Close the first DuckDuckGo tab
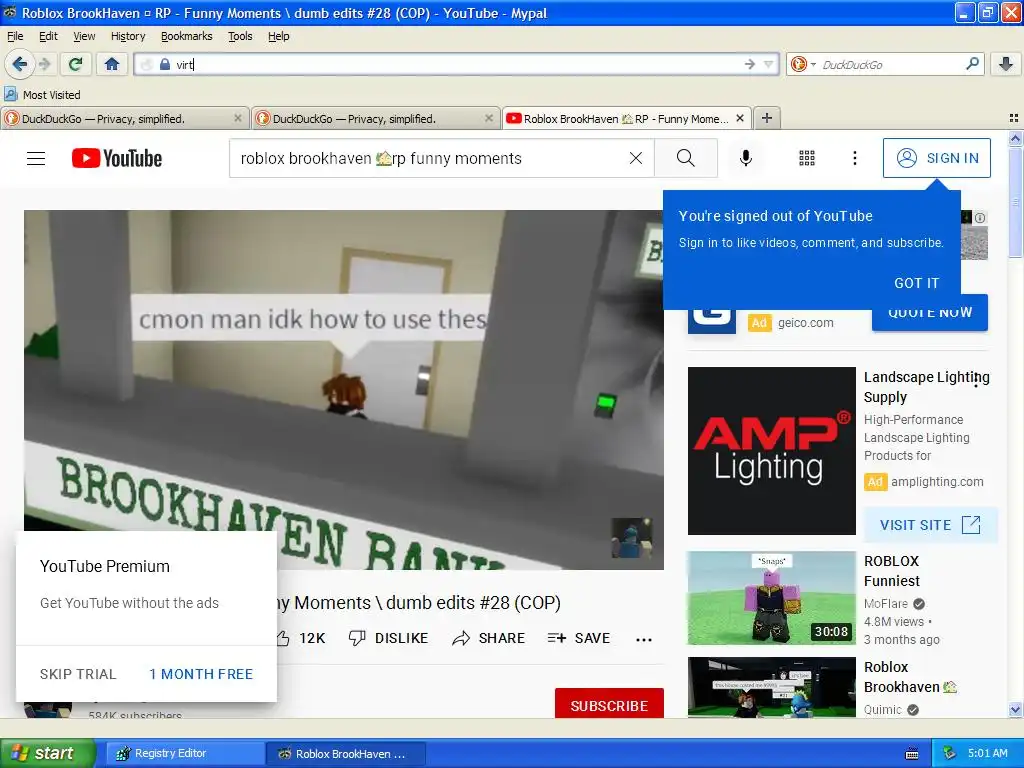Image resolution: width=1024 pixels, height=768 pixels. tap(238, 118)
